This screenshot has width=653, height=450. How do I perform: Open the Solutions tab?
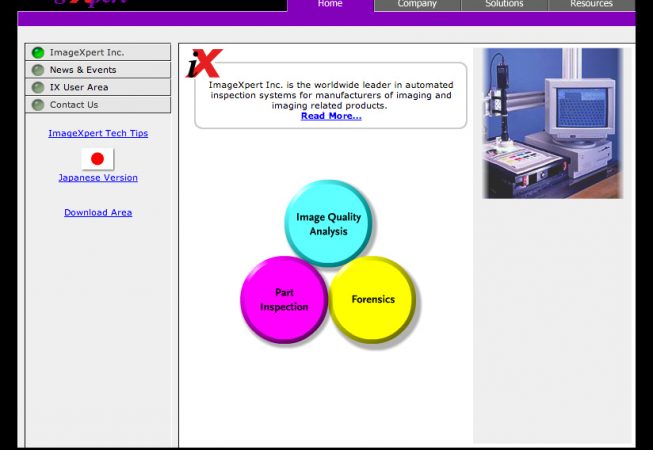coord(504,5)
